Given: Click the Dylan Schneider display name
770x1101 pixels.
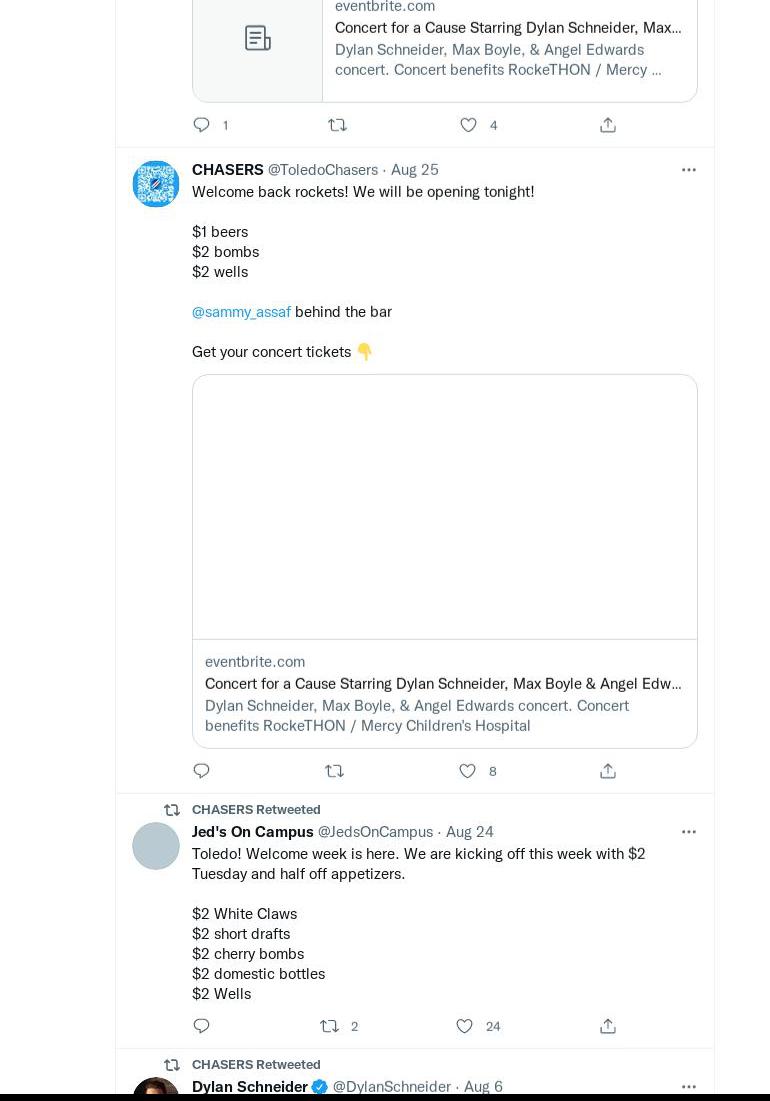Looking at the screenshot, I should [250, 1086].
